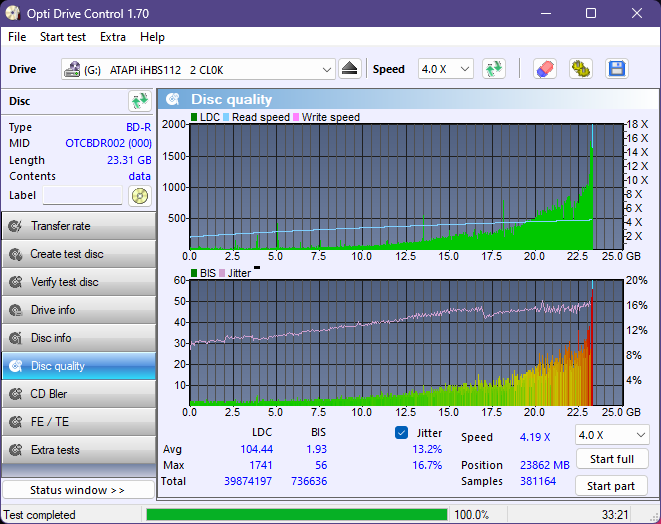This screenshot has width=661, height=524.
Task: Click the Transfer rate sidebar icon
Action: coord(16,226)
